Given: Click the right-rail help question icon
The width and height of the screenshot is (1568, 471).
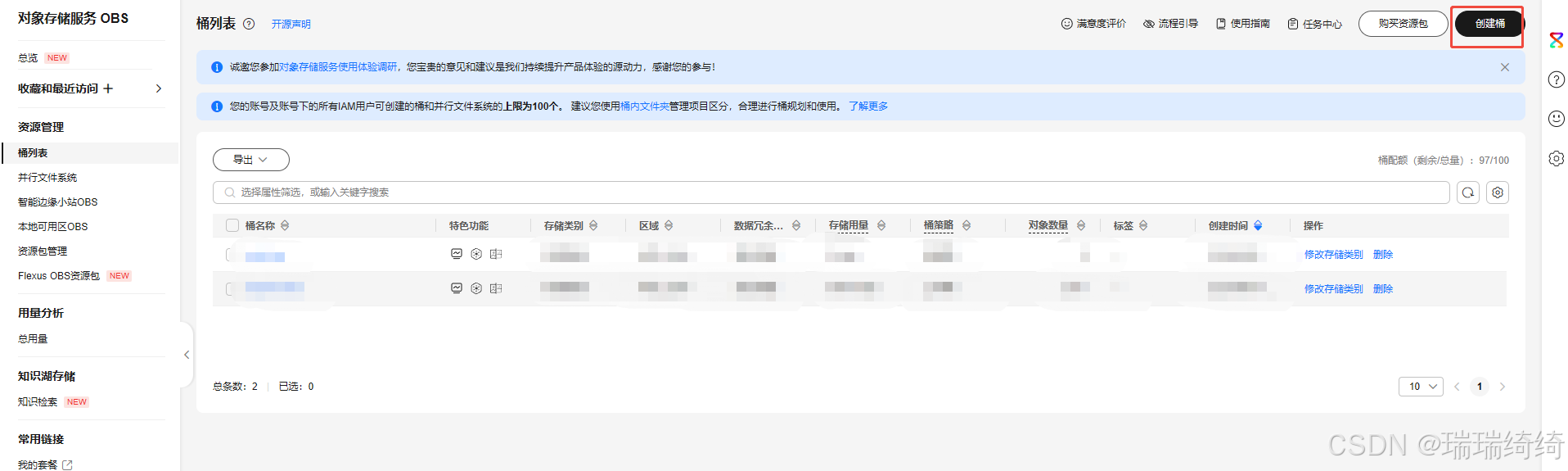Looking at the screenshot, I should click(x=1556, y=79).
